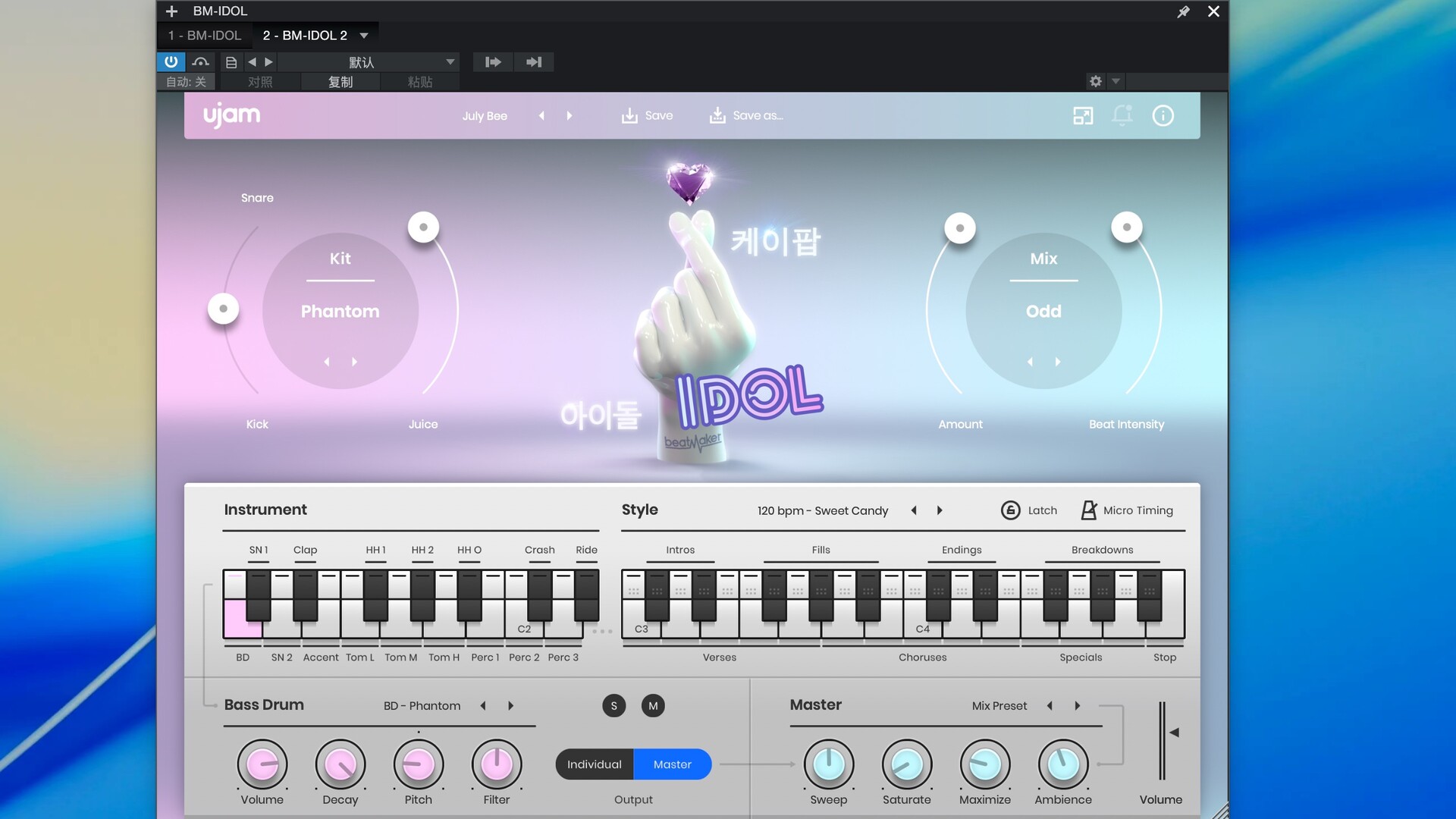
Task: Click the Decay knob
Action: click(340, 764)
